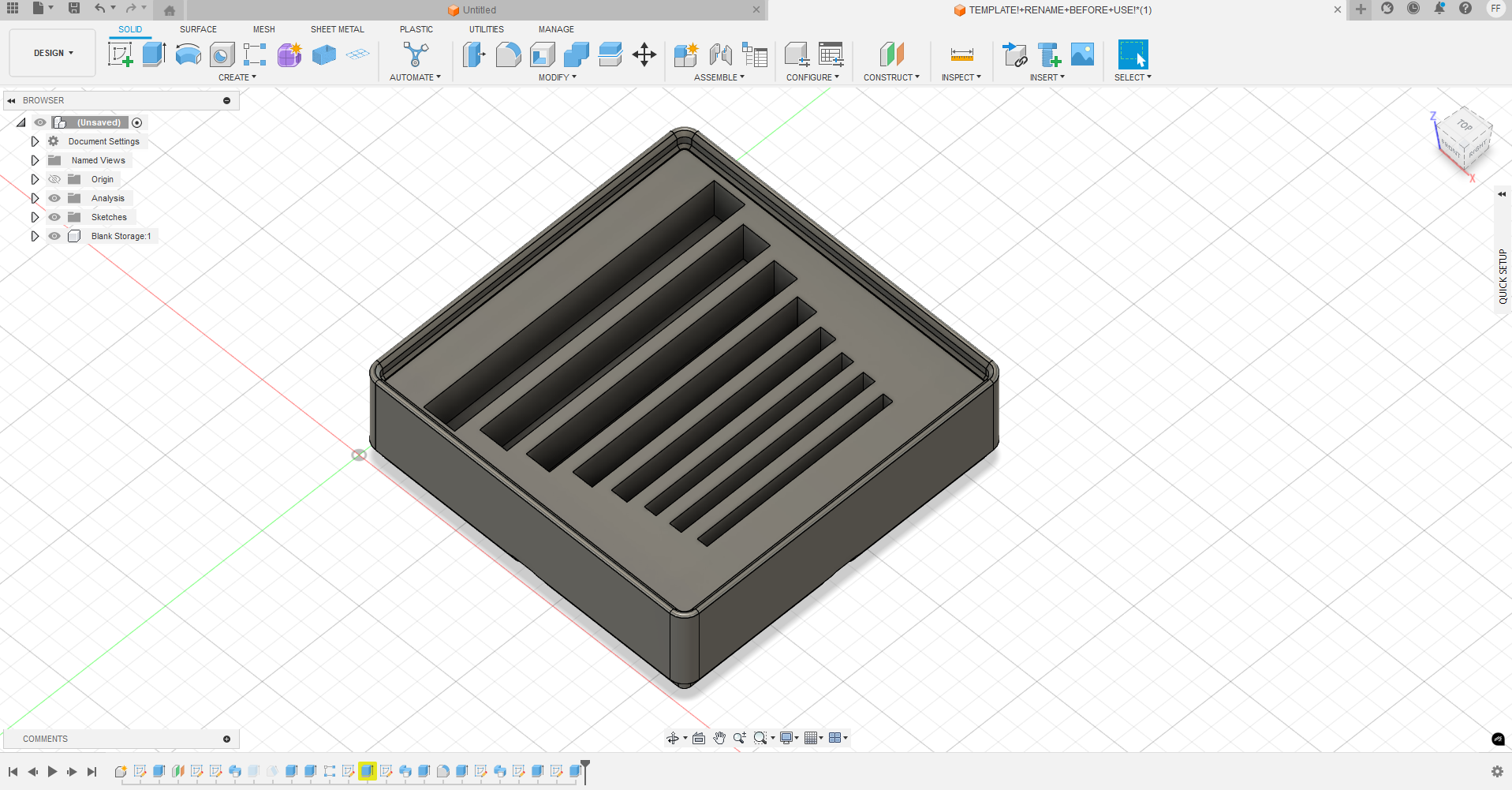The image size is (1512, 790).
Task: Activate the (Unsaved) component radio button
Action: click(137, 122)
